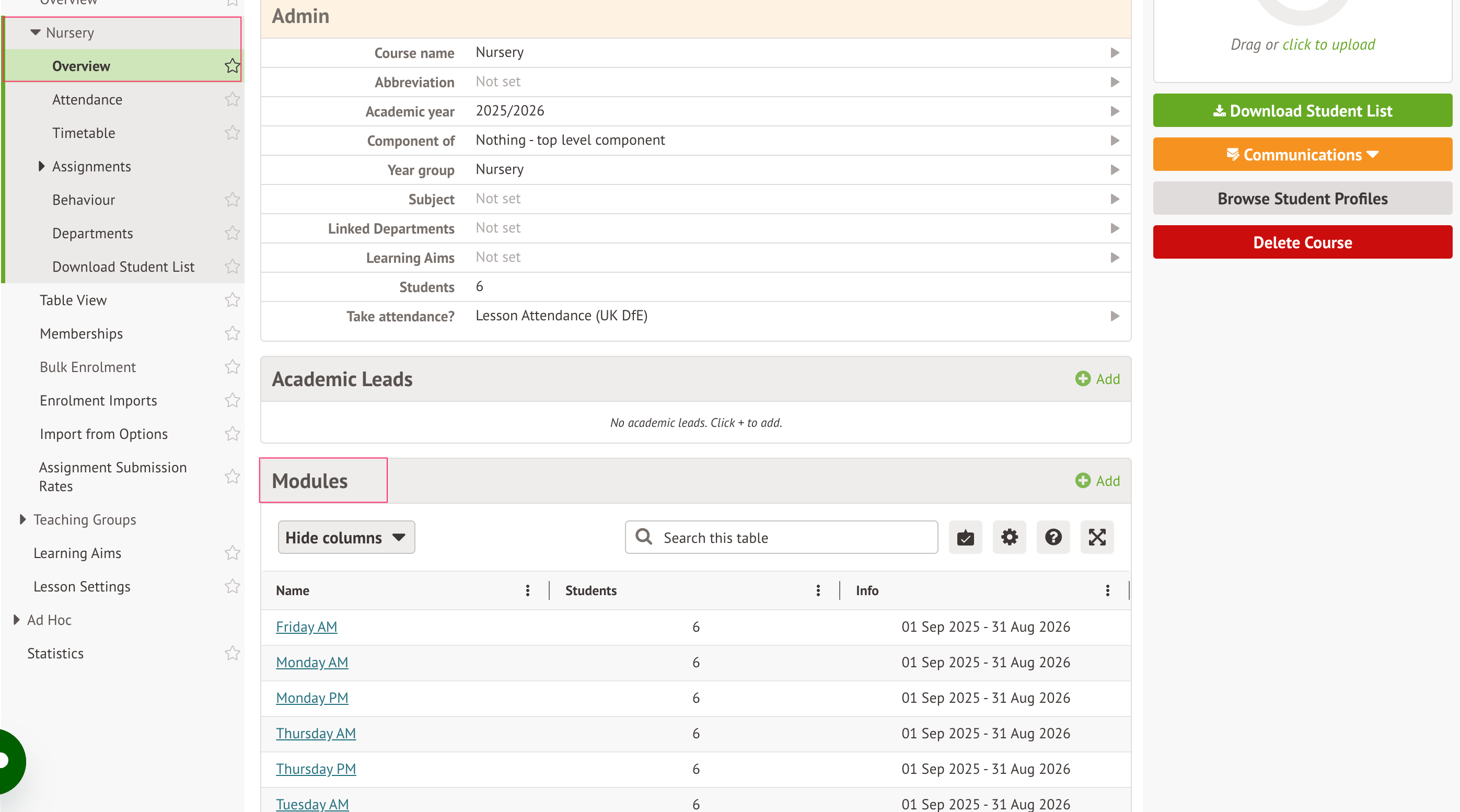Click the table settings gear icon
Viewport: 1460px width, 812px height.
click(1009, 537)
